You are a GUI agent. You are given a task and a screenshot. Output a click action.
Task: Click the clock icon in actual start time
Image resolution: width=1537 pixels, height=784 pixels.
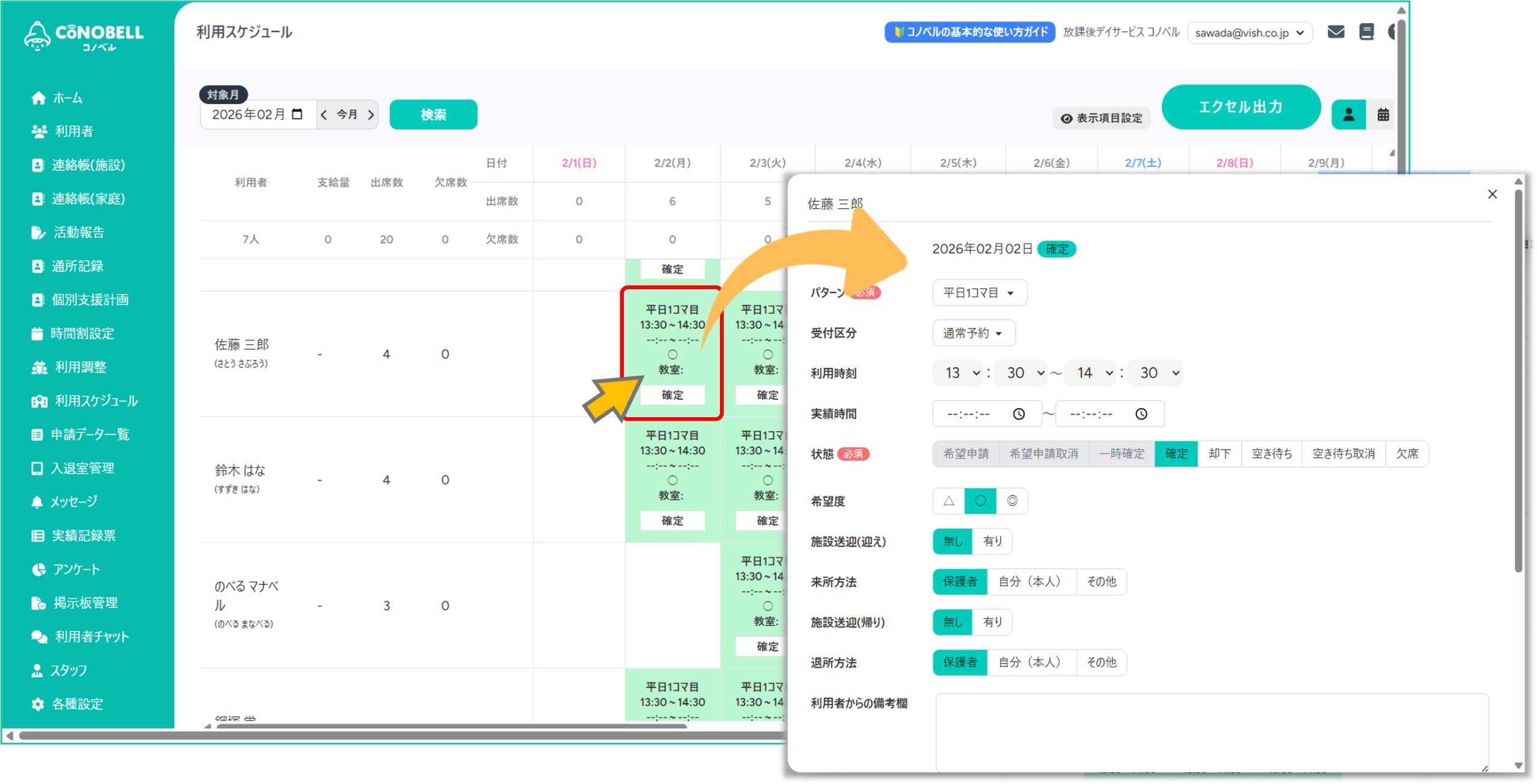pyautogui.click(x=1019, y=414)
